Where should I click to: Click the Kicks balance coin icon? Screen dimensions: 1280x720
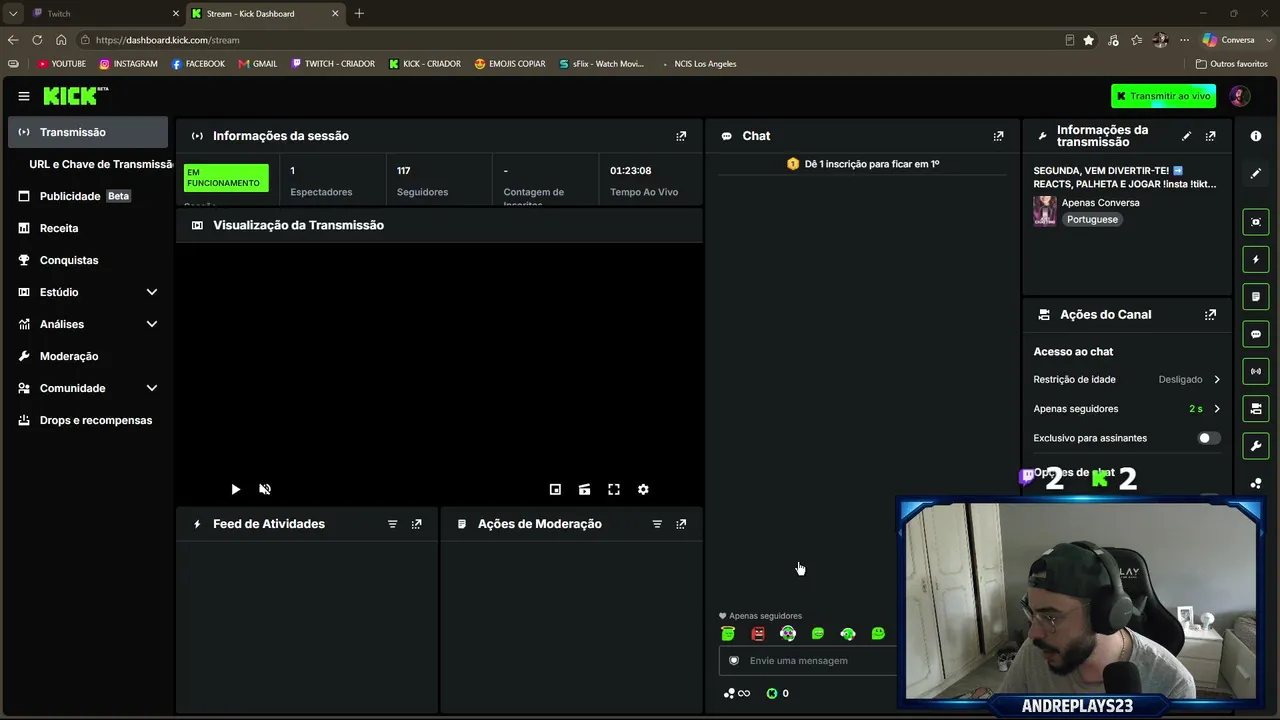click(x=772, y=693)
